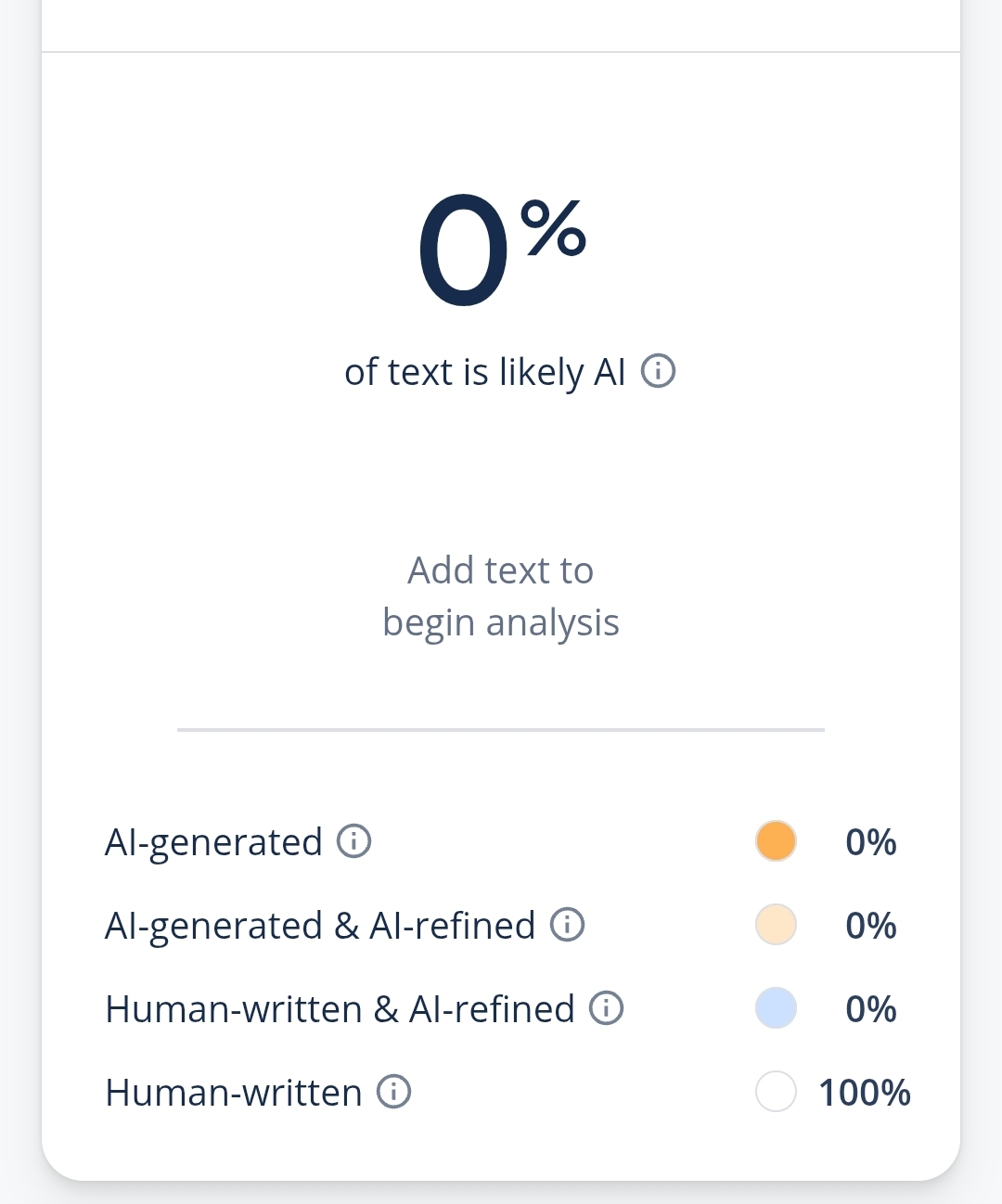Click info icon next to 'AI-generated & AI-refined'
The width and height of the screenshot is (1002, 1204).
567,925
